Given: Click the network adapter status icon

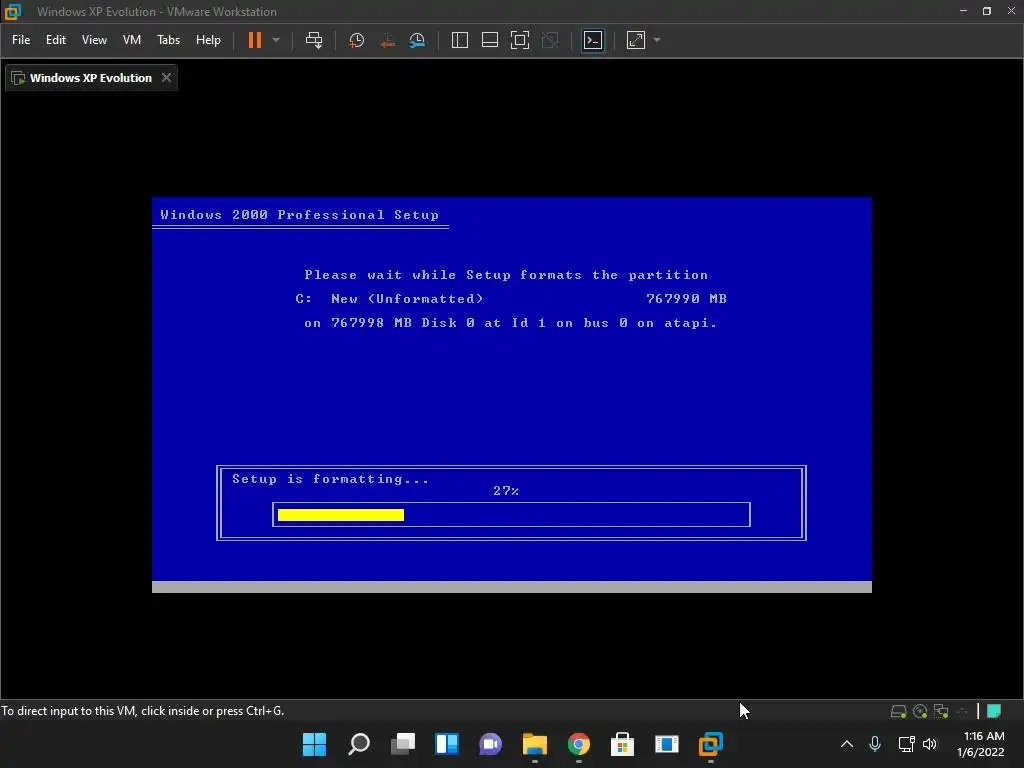Looking at the screenshot, I should 941,711.
